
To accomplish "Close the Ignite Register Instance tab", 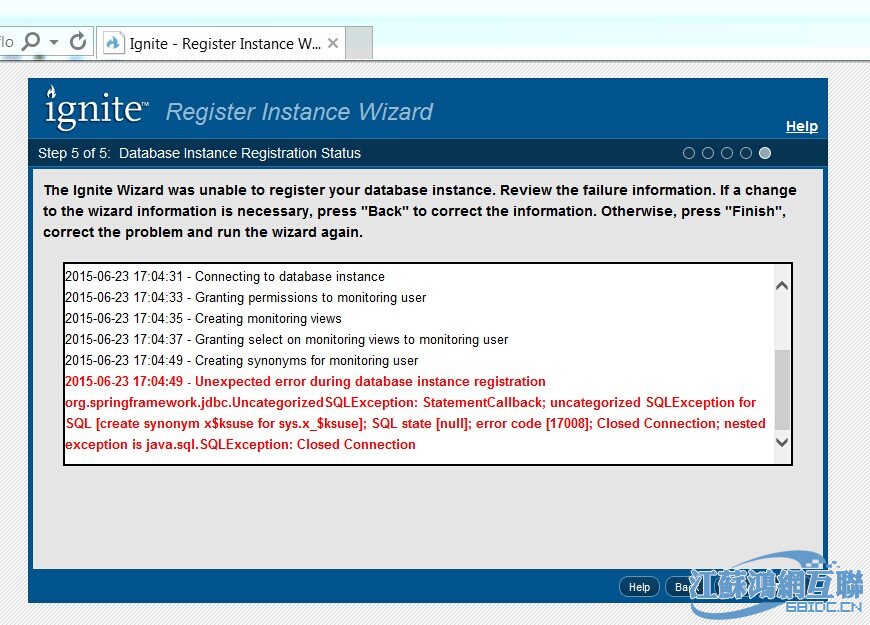I will pyautogui.click(x=333, y=43).
